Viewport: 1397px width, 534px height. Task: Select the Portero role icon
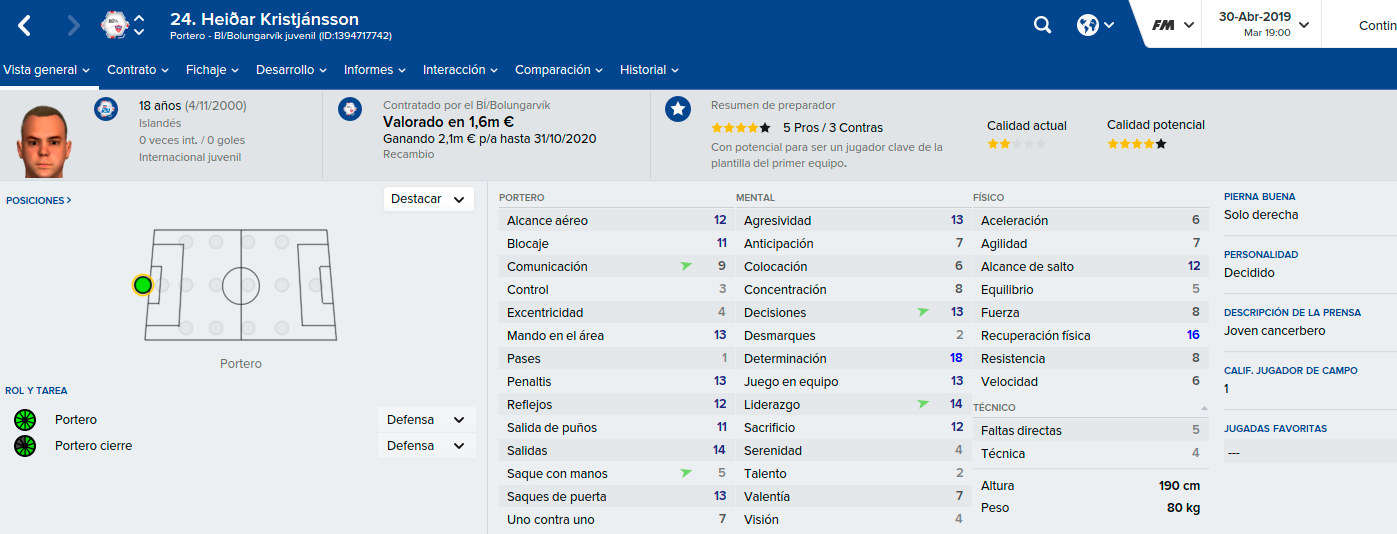click(25, 420)
